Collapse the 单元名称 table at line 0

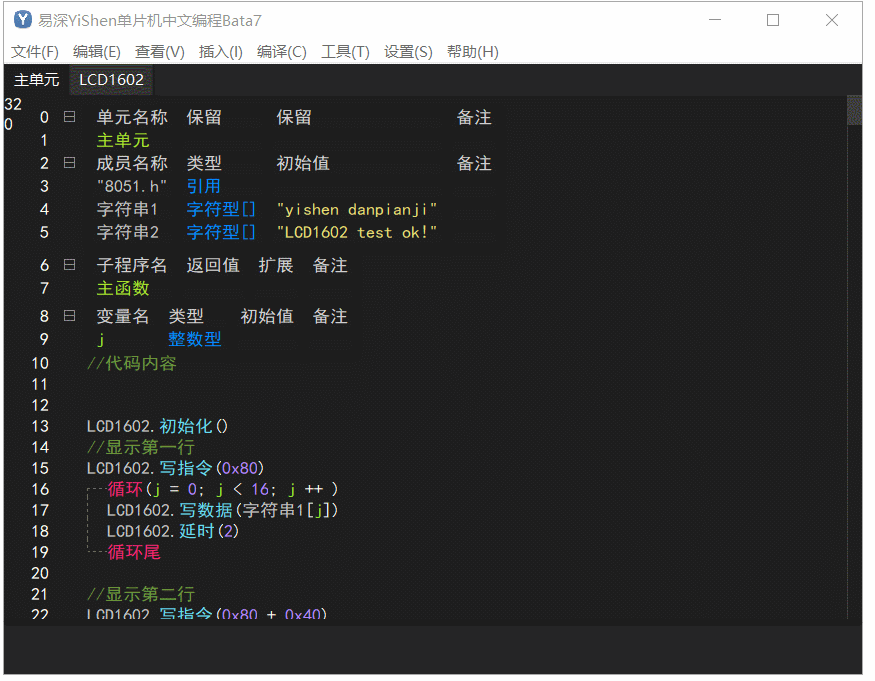[x=69, y=117]
